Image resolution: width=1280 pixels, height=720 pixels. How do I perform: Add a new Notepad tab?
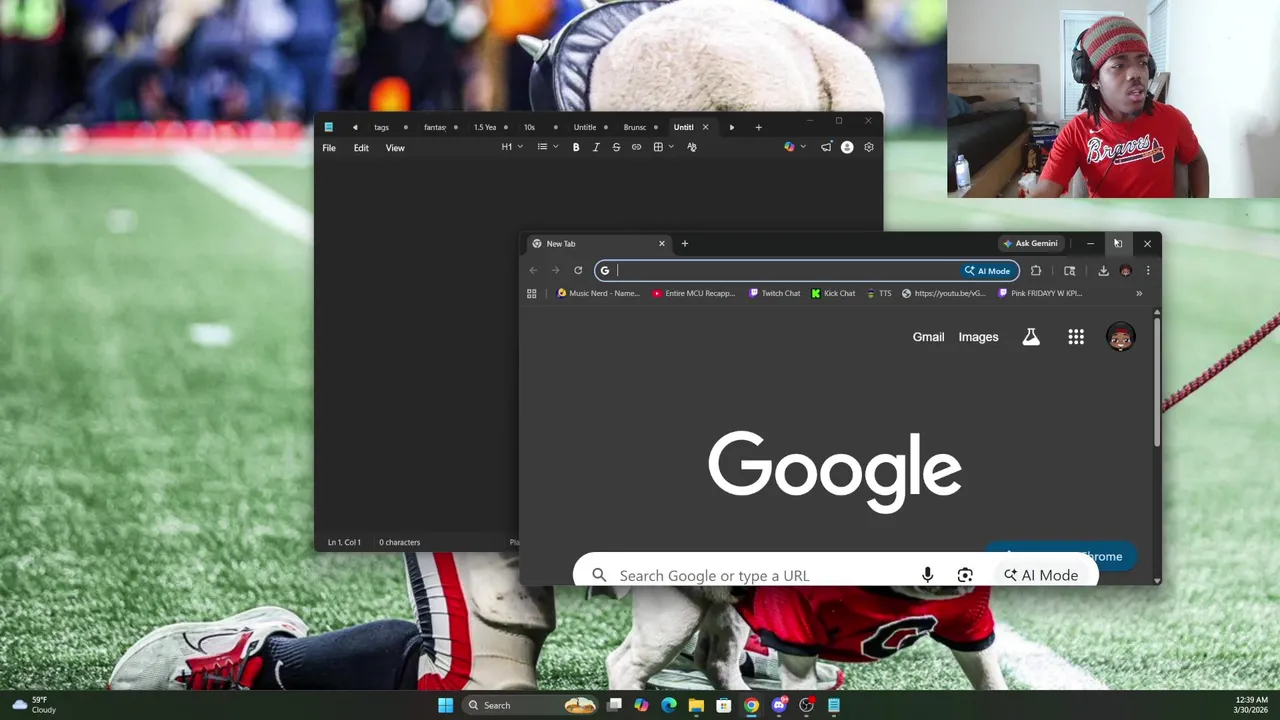pyautogui.click(x=758, y=127)
